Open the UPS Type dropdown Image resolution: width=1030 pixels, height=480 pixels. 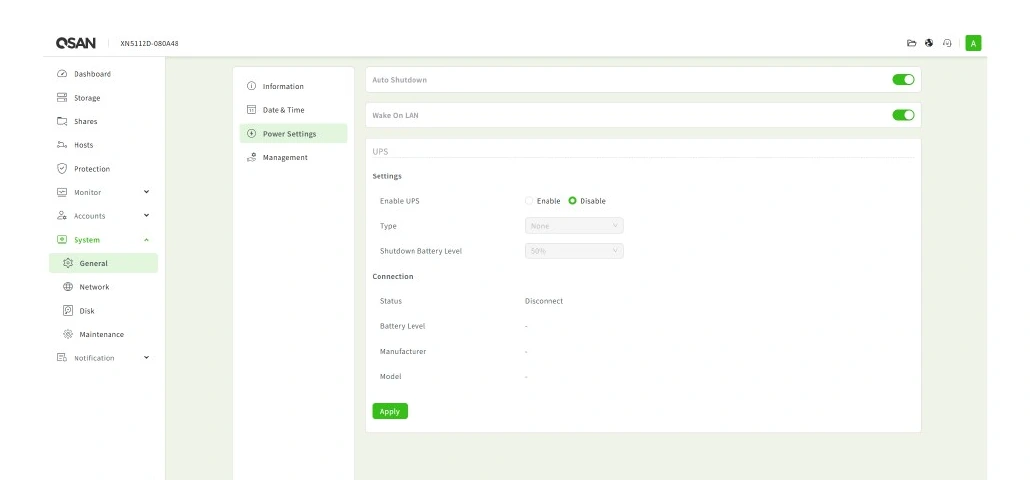tap(574, 226)
